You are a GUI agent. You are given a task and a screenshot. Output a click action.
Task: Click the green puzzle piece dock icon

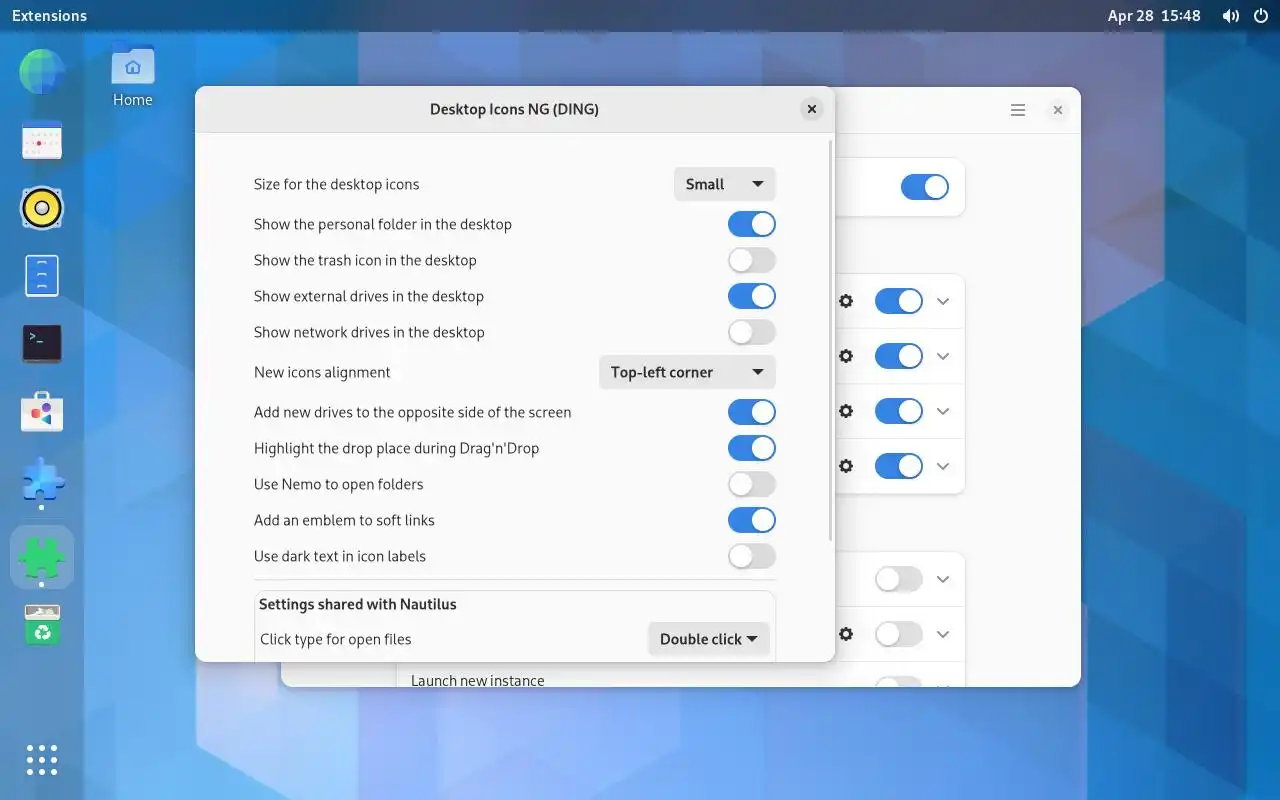click(42, 556)
